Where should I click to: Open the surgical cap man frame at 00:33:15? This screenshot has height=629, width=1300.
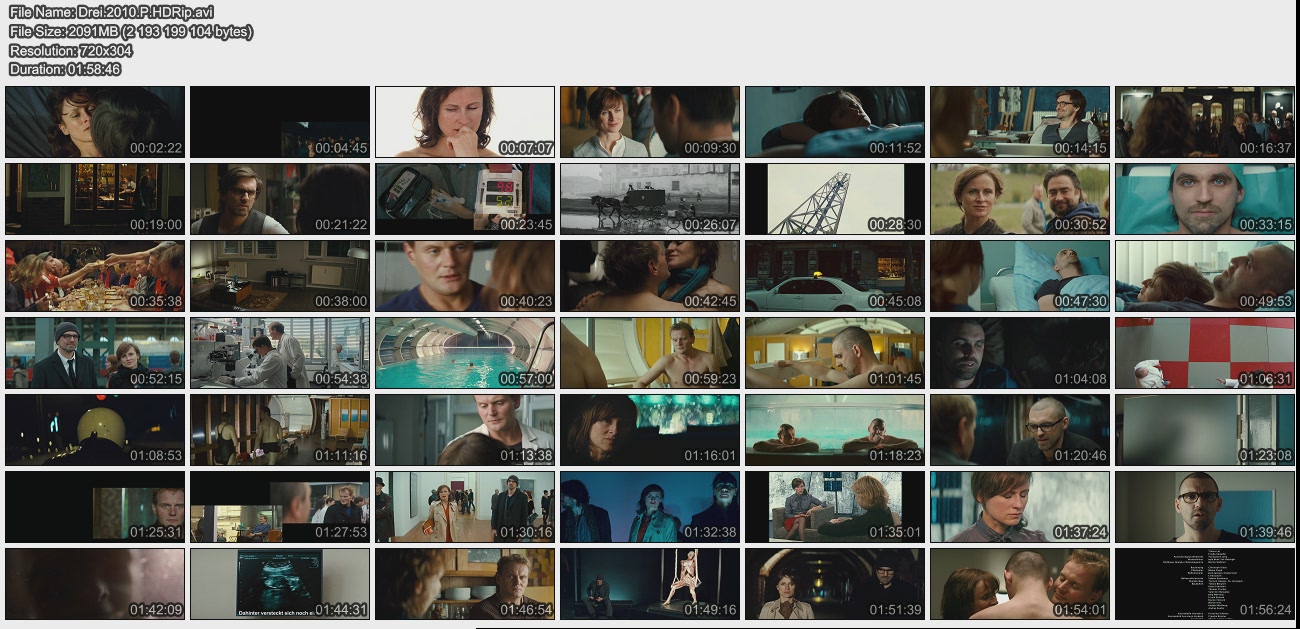[x=1205, y=199]
